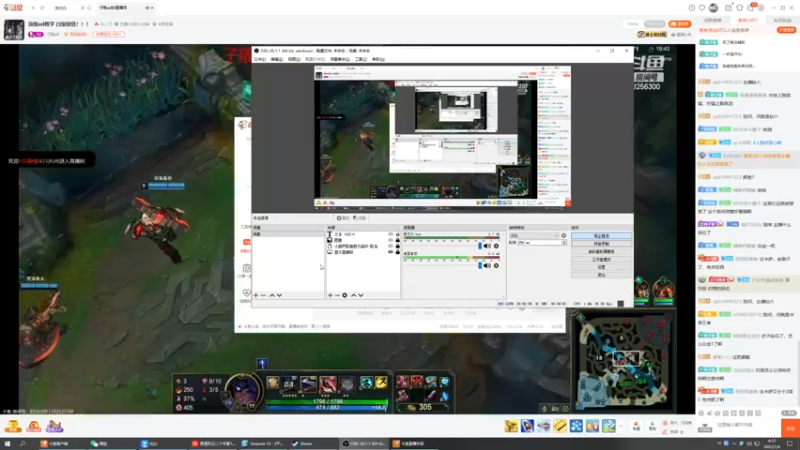800x450 pixels.
Task: Click orange send button in chat
Action: tap(790, 429)
